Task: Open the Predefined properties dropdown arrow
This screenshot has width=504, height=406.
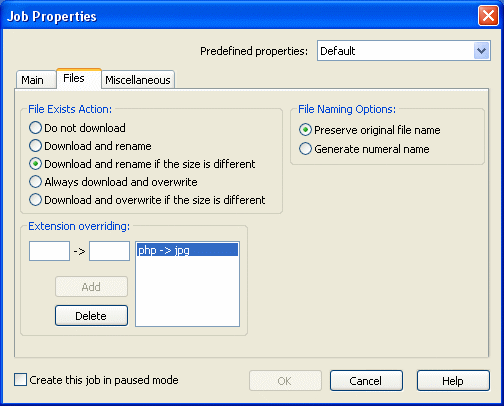Action: pyautogui.click(x=481, y=51)
